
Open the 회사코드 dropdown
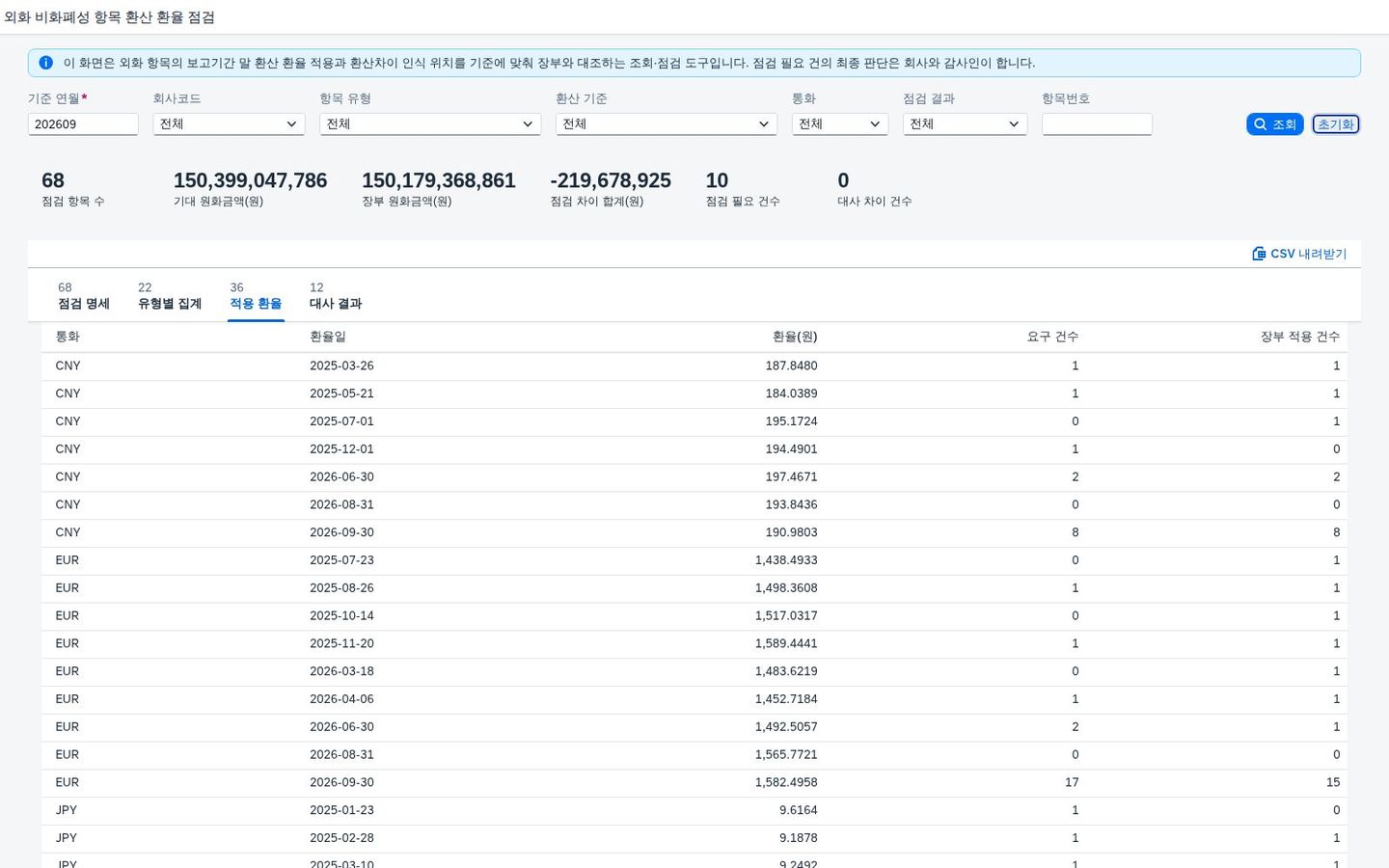(x=229, y=124)
